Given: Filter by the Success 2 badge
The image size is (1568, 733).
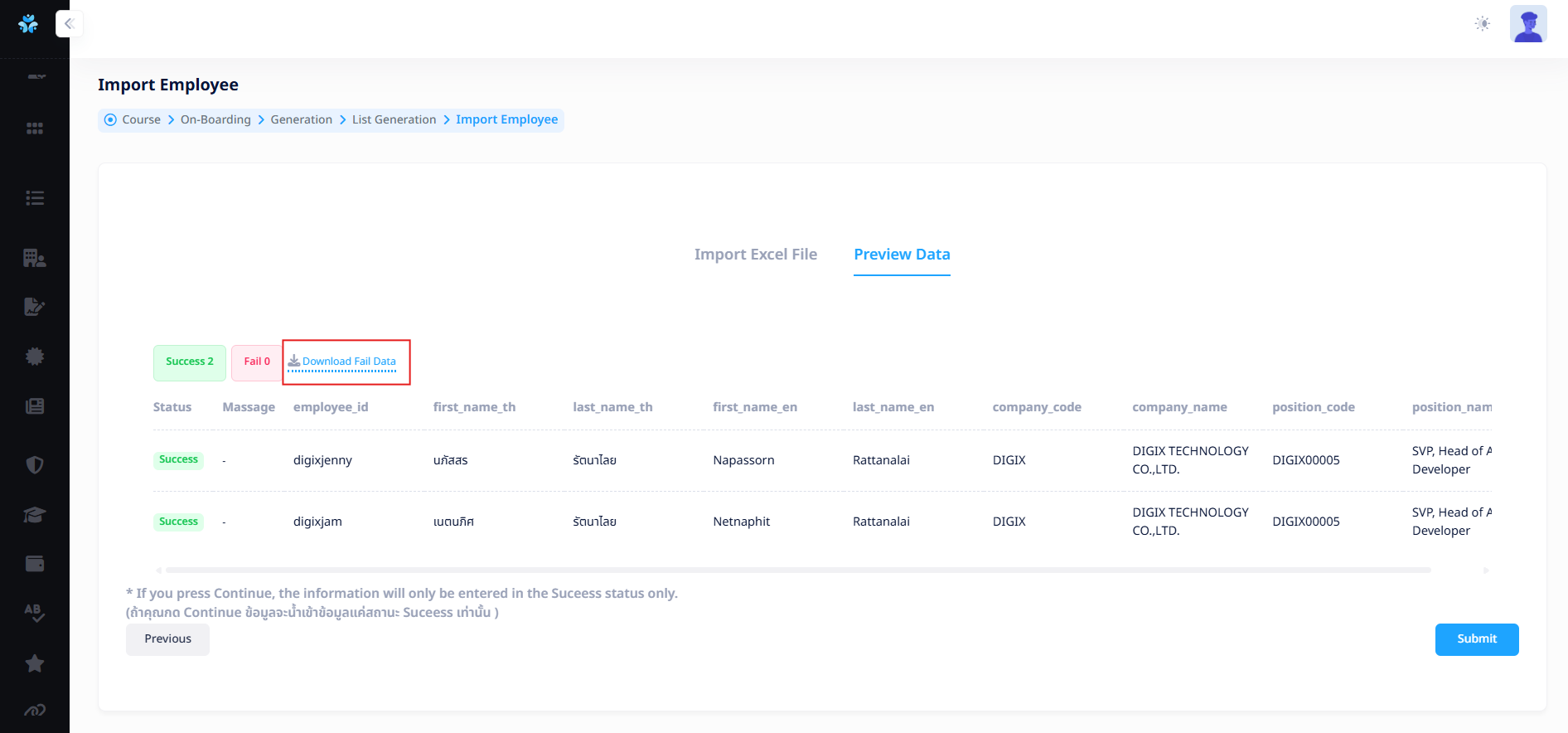Looking at the screenshot, I should click(189, 362).
